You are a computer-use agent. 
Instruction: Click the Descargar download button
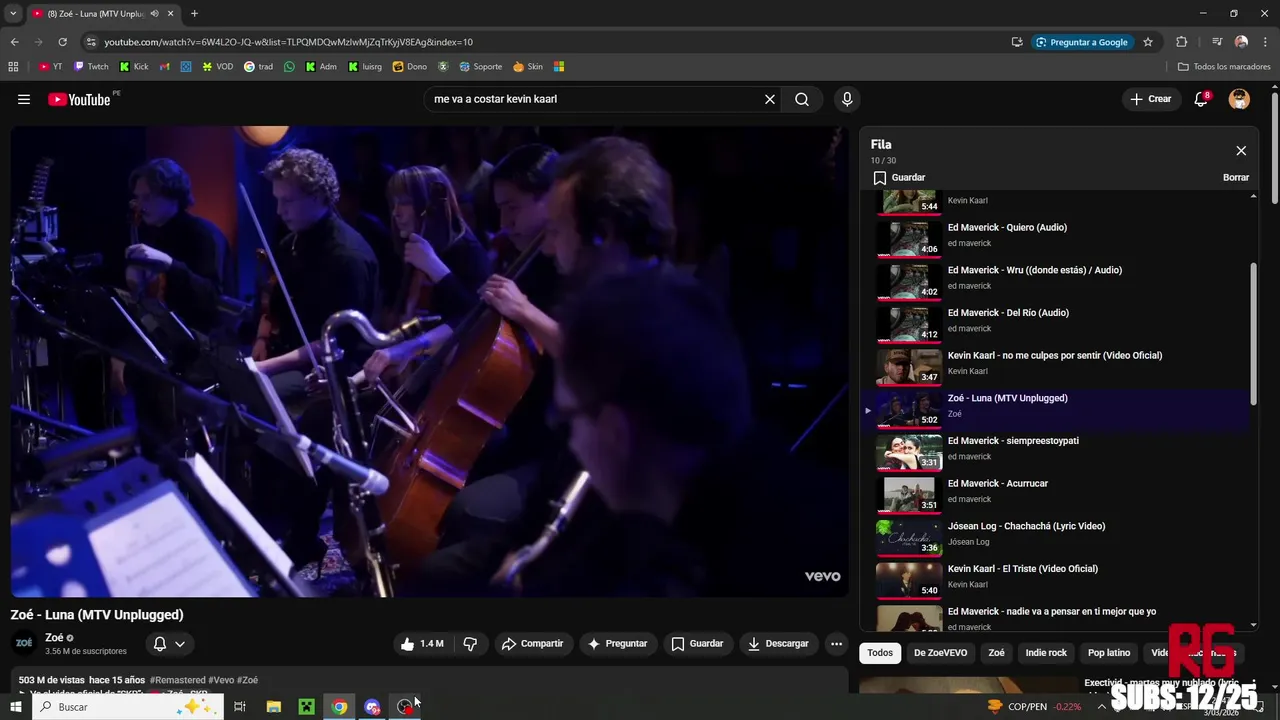tap(778, 644)
